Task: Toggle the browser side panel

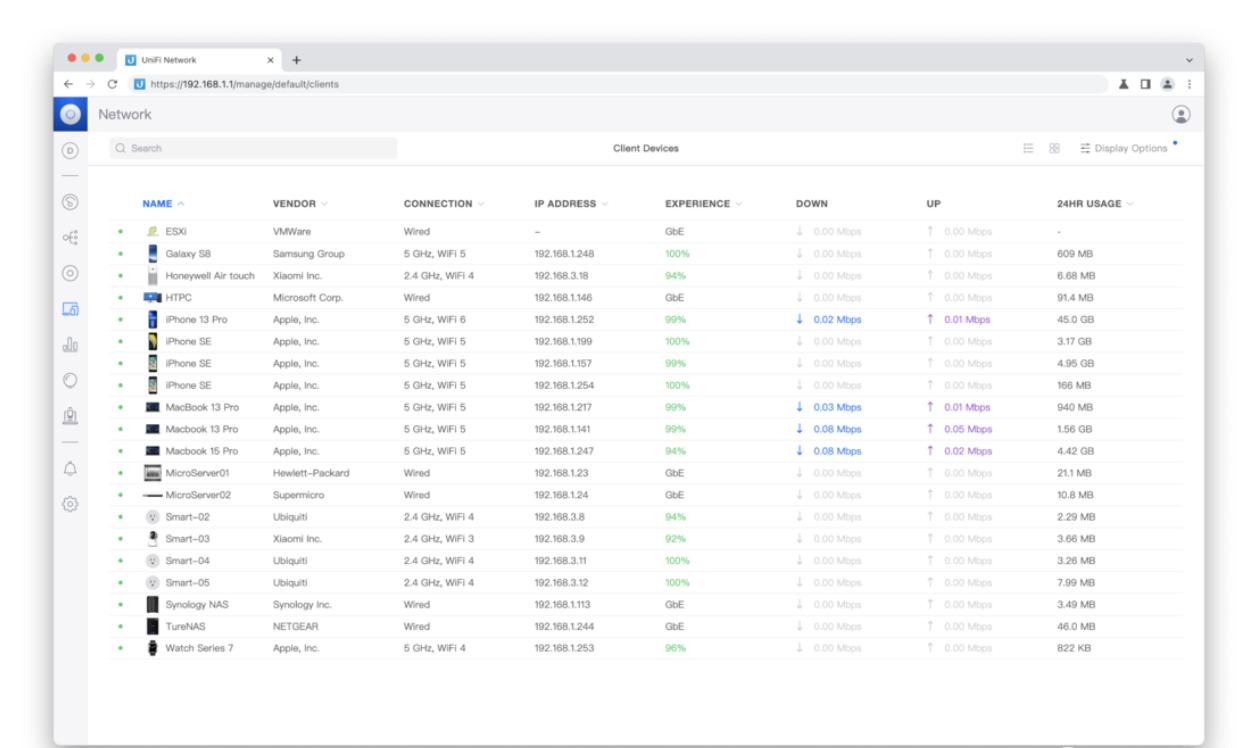Action: (1148, 83)
